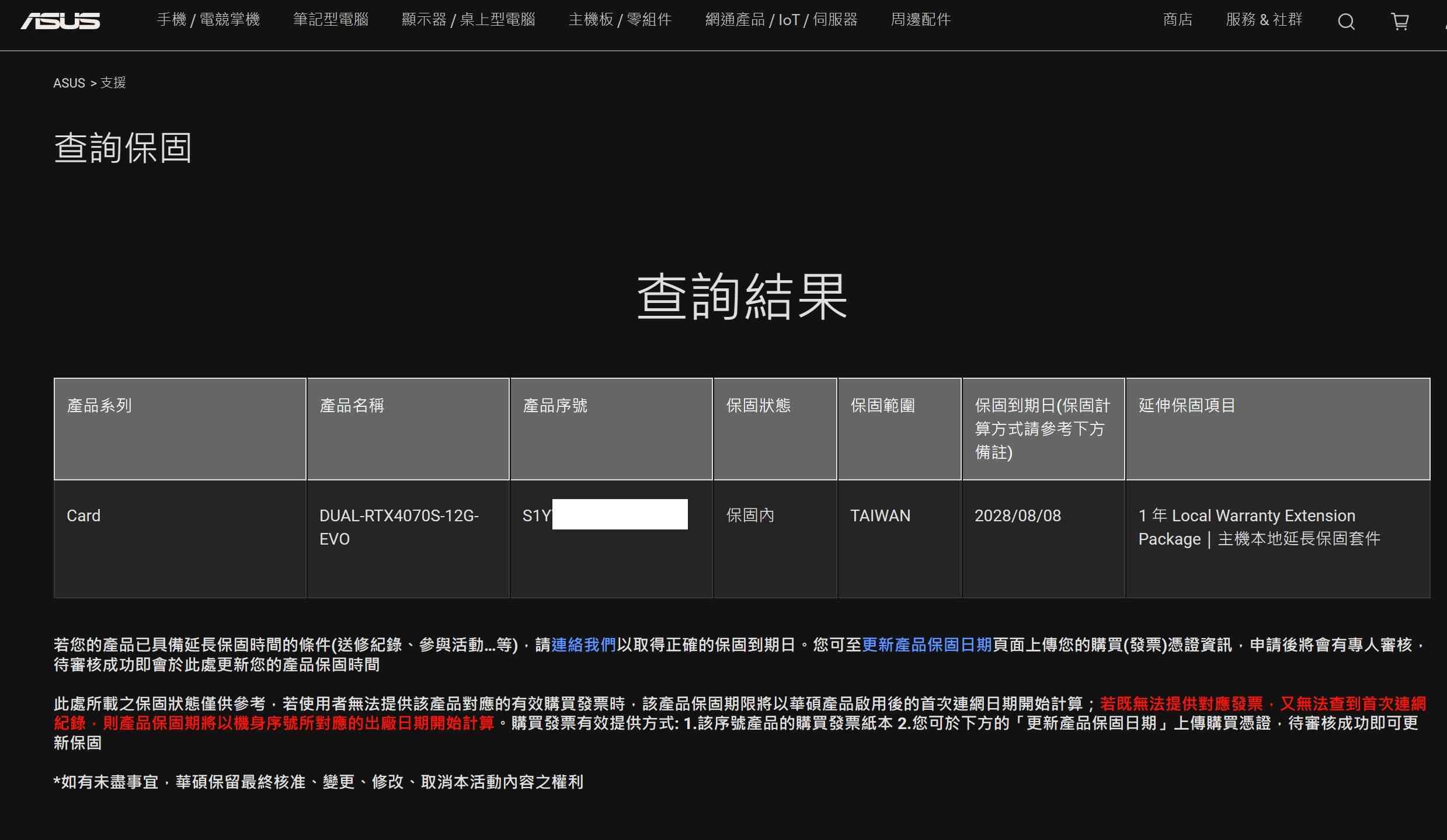Image resolution: width=1447 pixels, height=840 pixels.
Task: Click the ASUS logo
Action: tap(60, 21)
